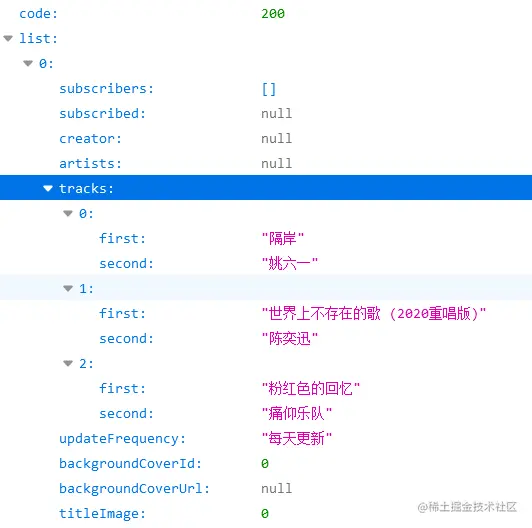The width and height of the screenshot is (532, 528).
Task: Select the titleImage key
Action: pyautogui.click(x=102, y=514)
